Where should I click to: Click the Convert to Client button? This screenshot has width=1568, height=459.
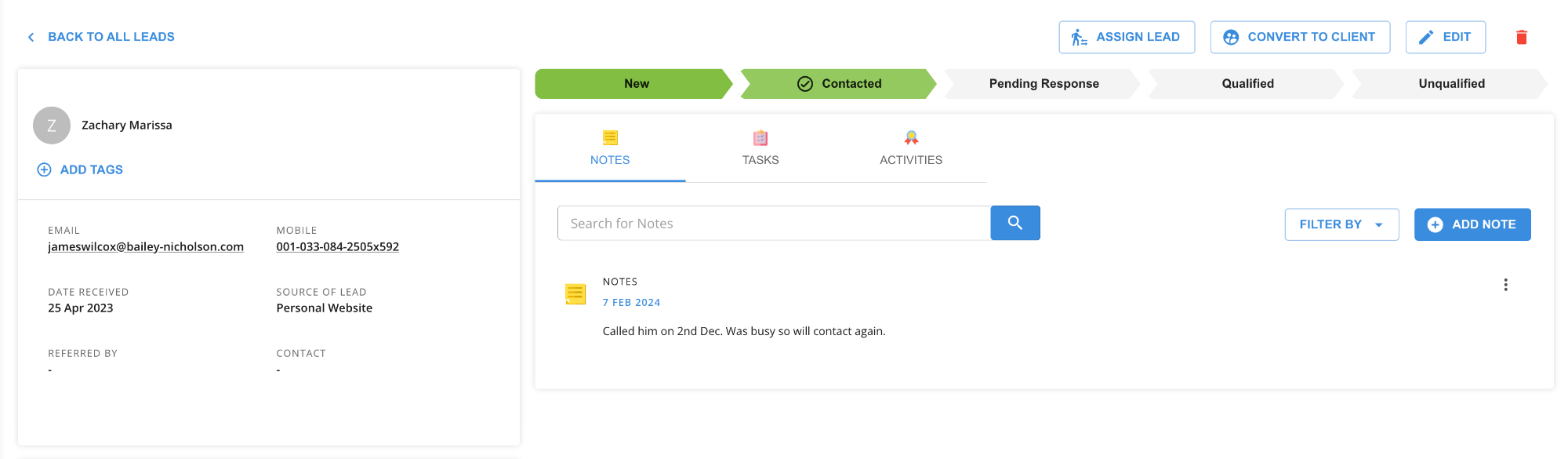1299,37
